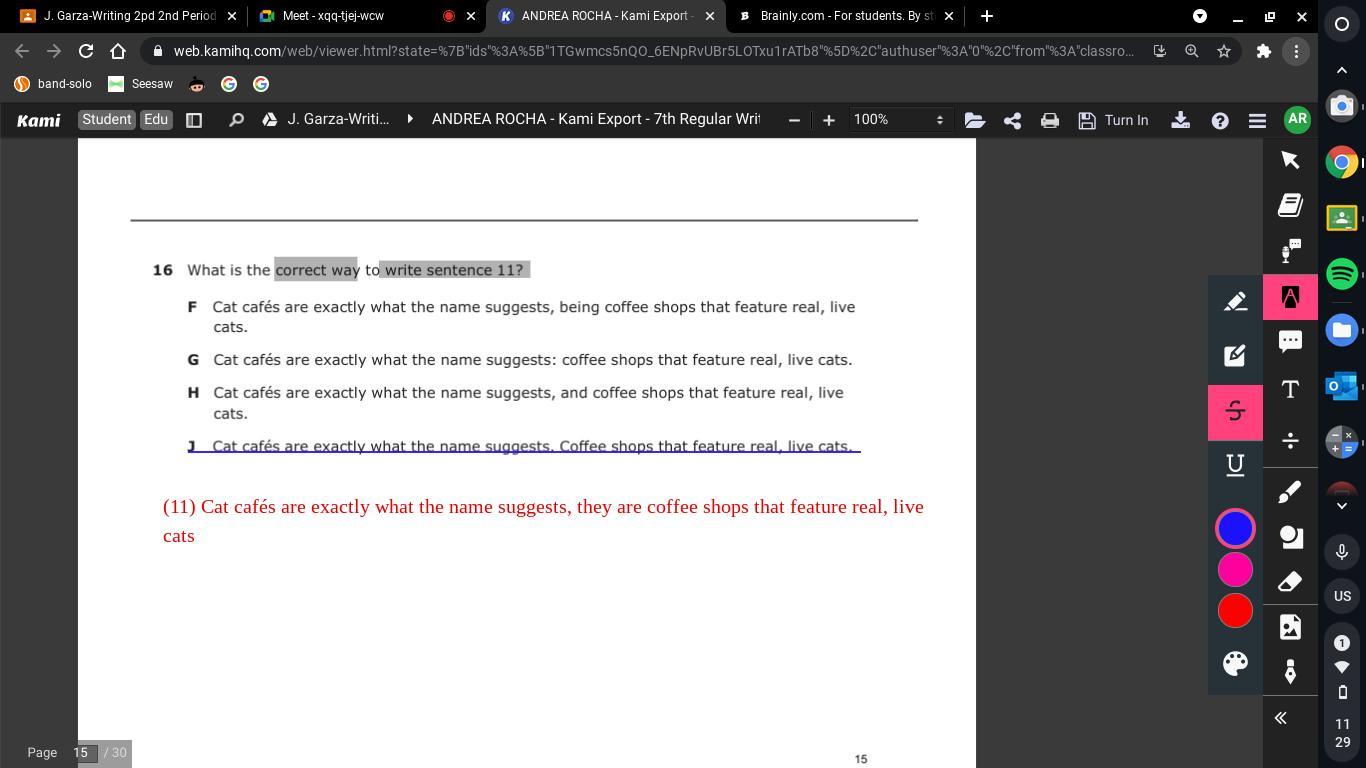Bookmark this page with the star
Image resolution: width=1366 pixels, height=768 pixels.
pyautogui.click(x=1223, y=51)
